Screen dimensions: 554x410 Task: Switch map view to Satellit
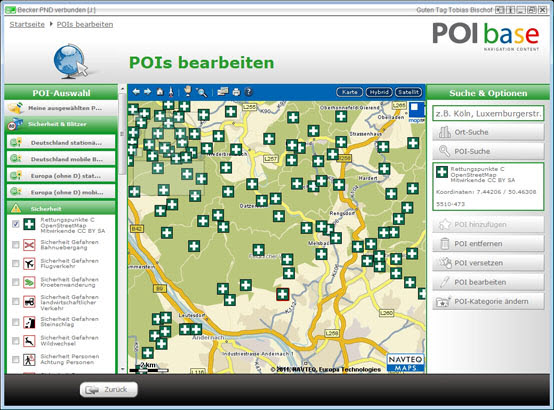click(x=408, y=92)
